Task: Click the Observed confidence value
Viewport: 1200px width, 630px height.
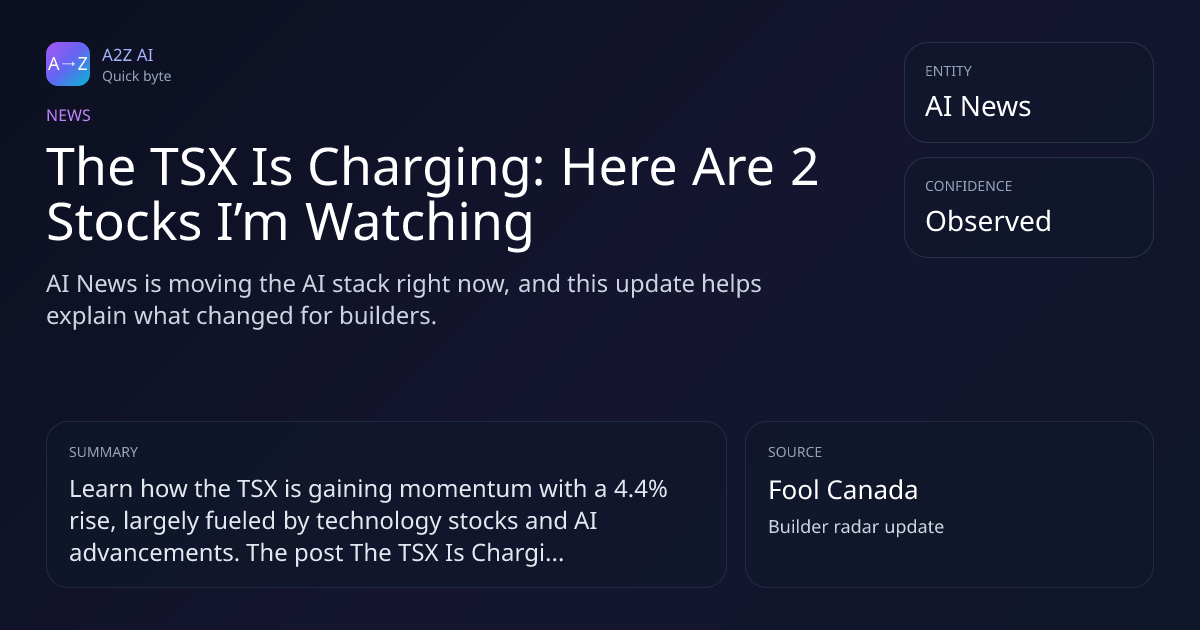Action: point(988,221)
